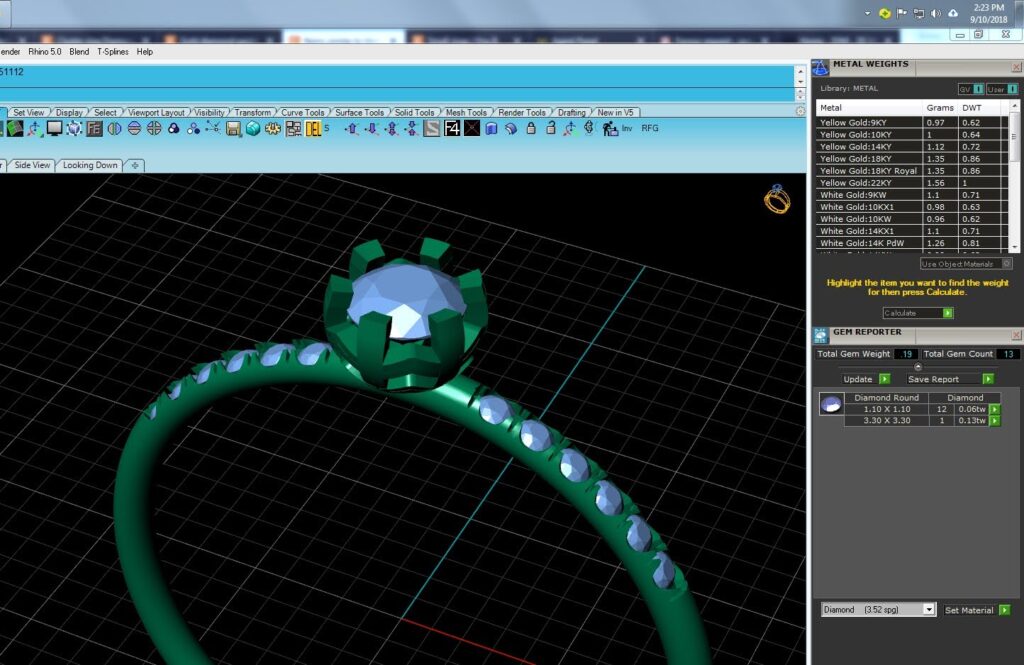Click the Calculate button
This screenshot has width=1024, height=665.
click(x=918, y=314)
